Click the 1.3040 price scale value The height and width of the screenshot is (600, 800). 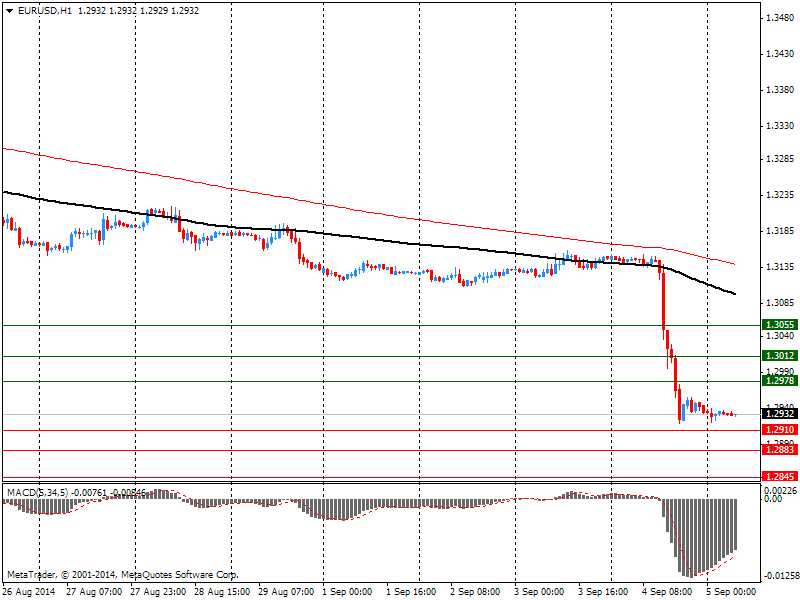(780, 336)
